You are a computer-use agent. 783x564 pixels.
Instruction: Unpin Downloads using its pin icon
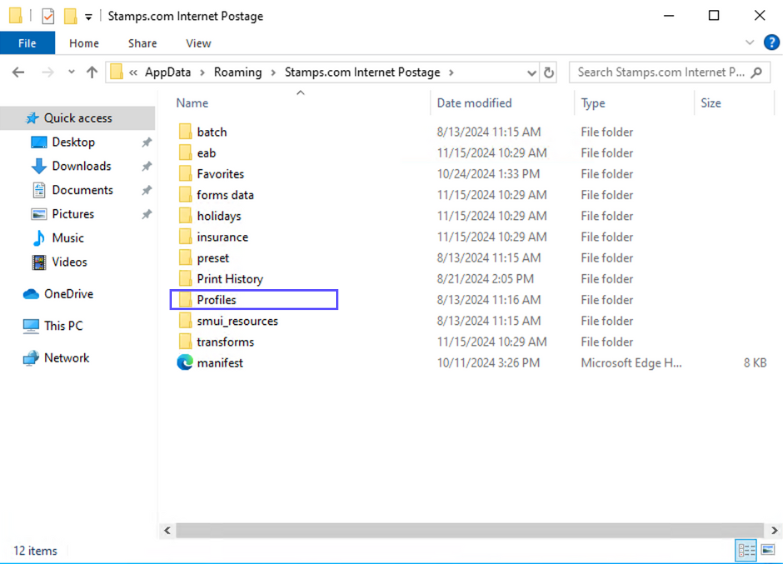pos(146,166)
